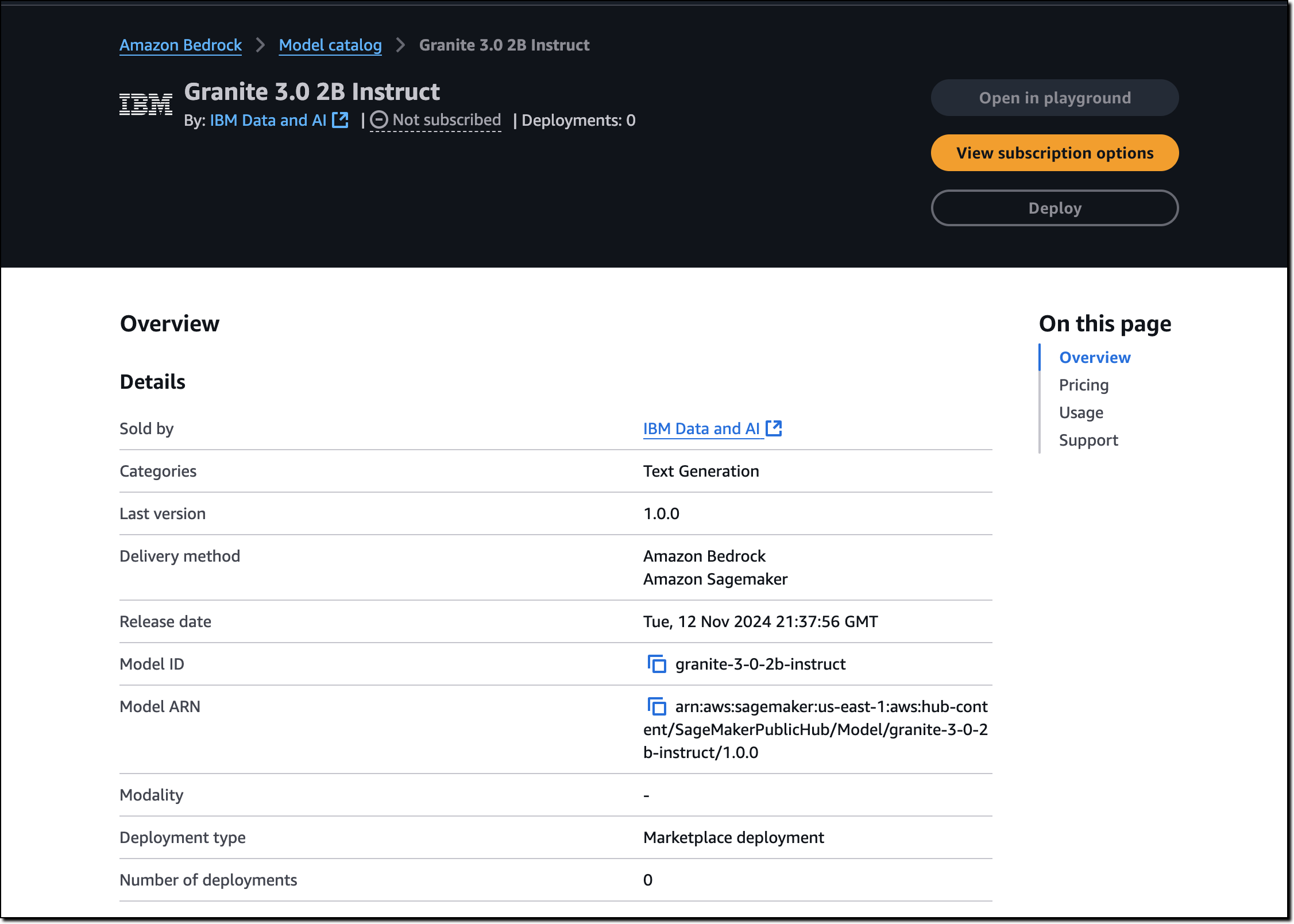Viewport: 1294px width, 924px height.
Task: Open IBM Data and AI seller link
Action: 701,428
